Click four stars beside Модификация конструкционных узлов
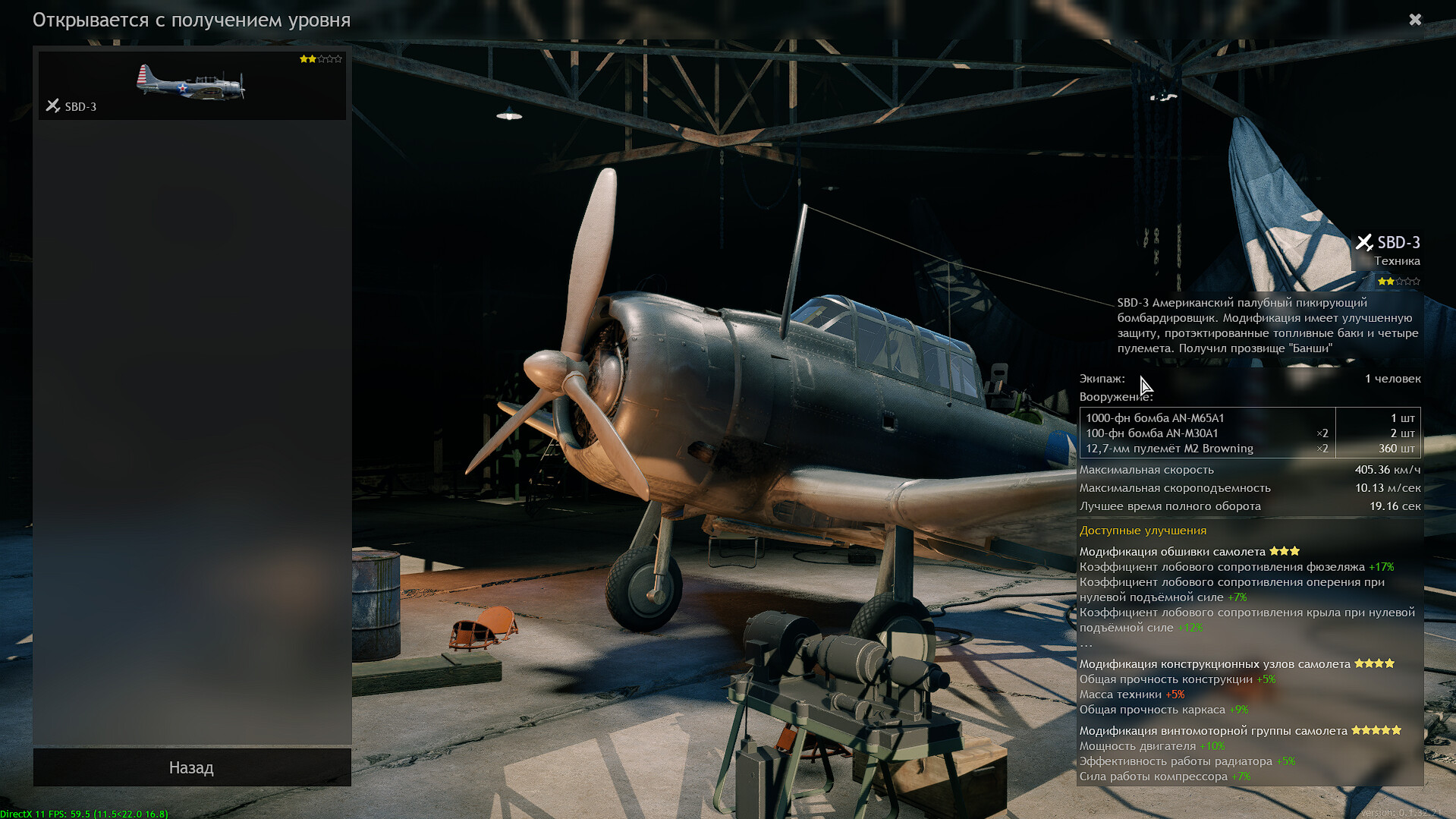 tap(1374, 664)
